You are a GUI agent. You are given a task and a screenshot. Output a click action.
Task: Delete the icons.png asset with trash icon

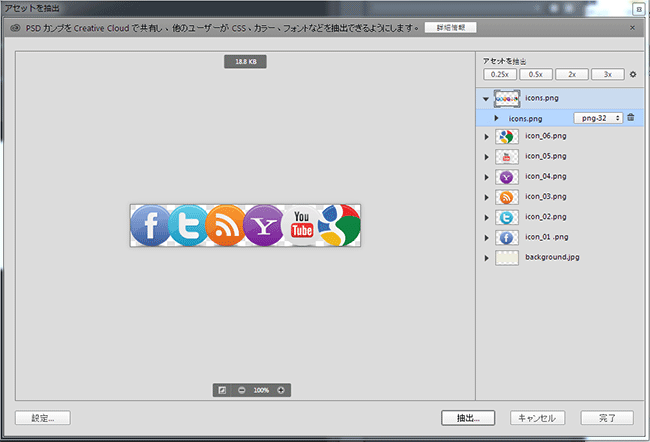pos(631,118)
